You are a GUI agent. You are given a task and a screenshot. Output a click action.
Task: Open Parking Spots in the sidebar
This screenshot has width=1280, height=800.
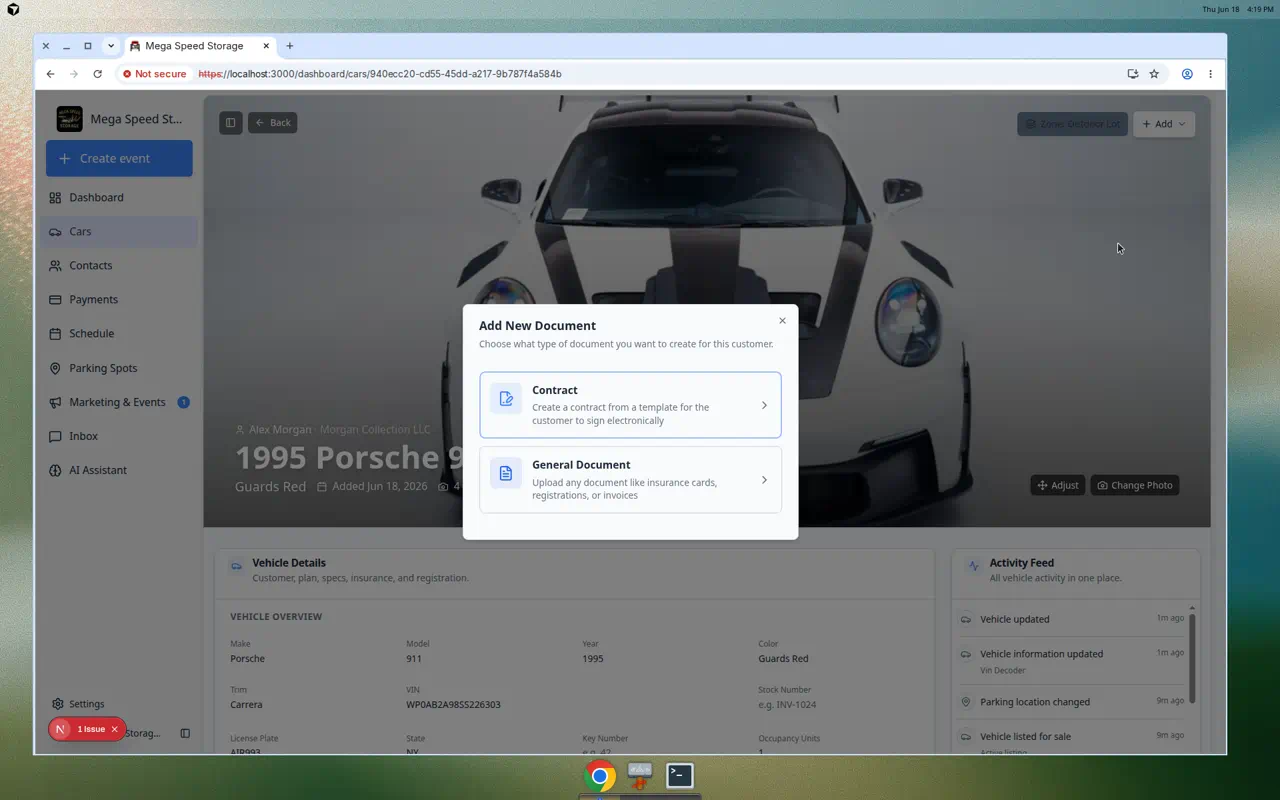pyautogui.click(x=119, y=368)
